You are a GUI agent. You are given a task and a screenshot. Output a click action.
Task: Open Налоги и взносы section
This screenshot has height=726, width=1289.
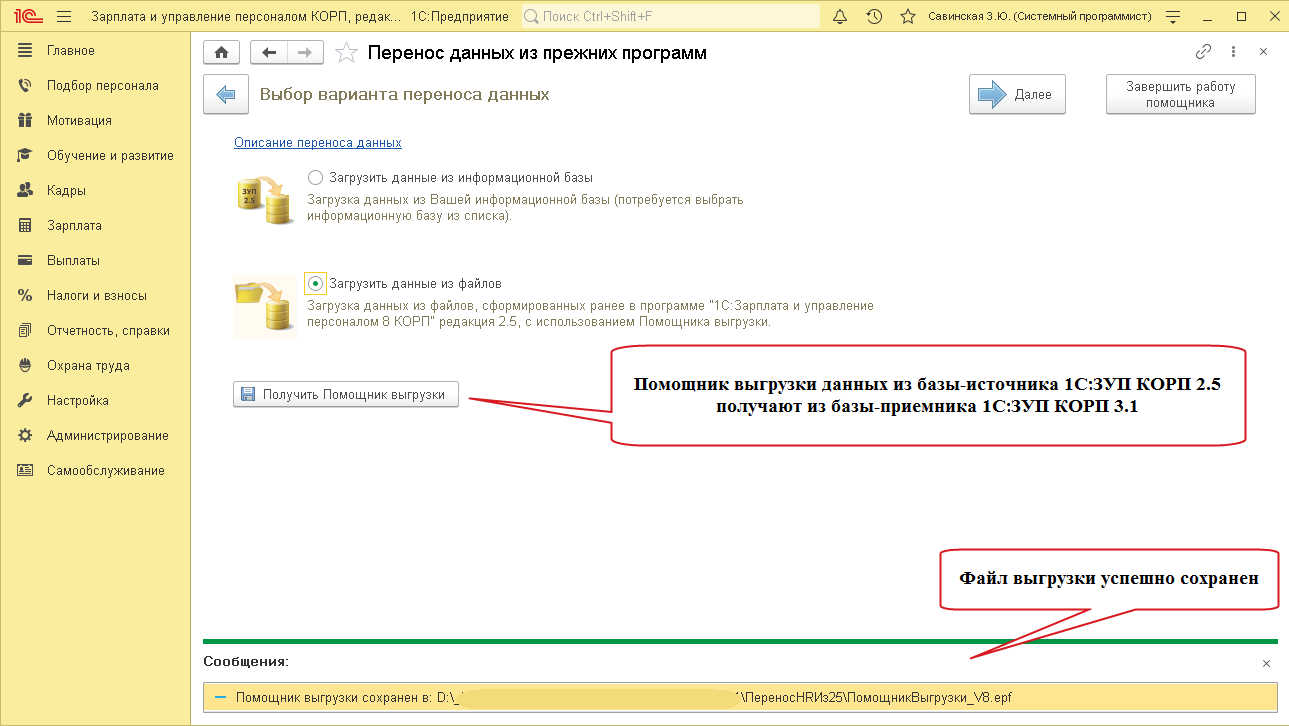96,296
